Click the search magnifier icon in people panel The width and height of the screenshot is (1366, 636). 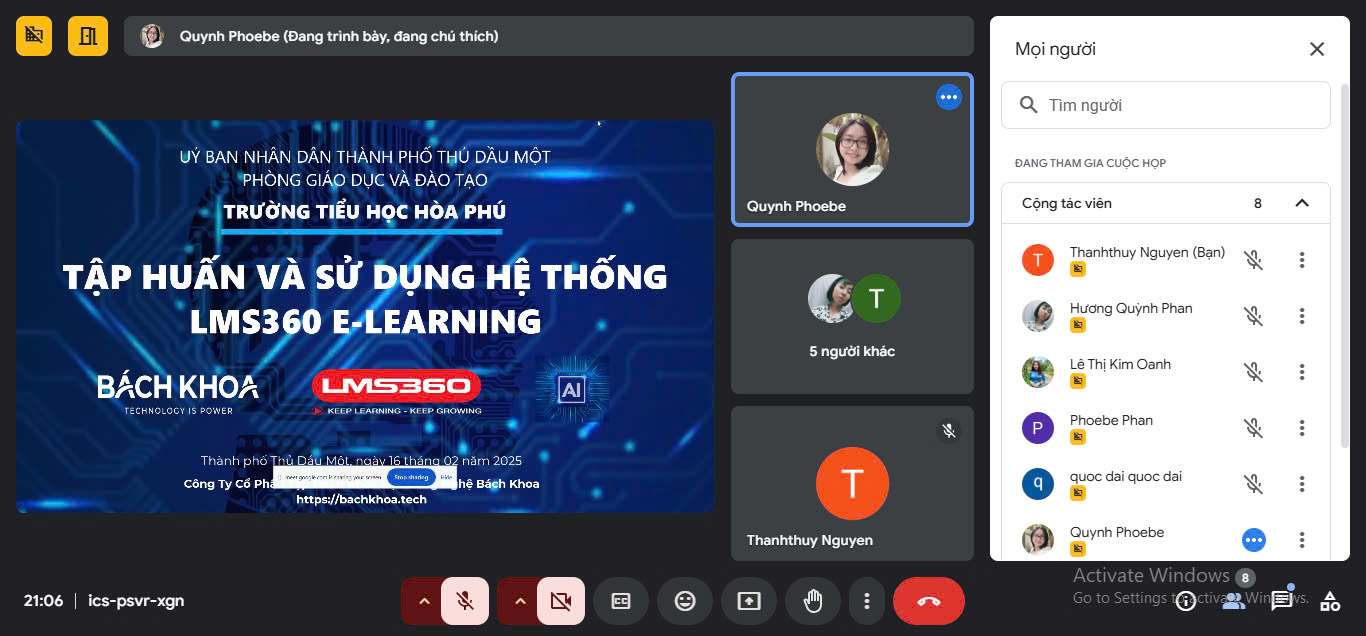1028,105
